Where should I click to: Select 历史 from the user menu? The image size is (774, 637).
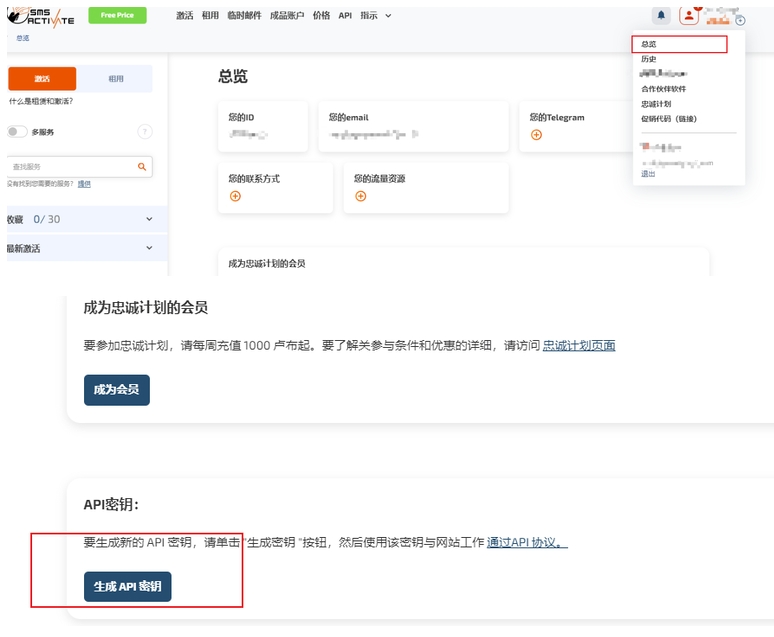[649, 59]
